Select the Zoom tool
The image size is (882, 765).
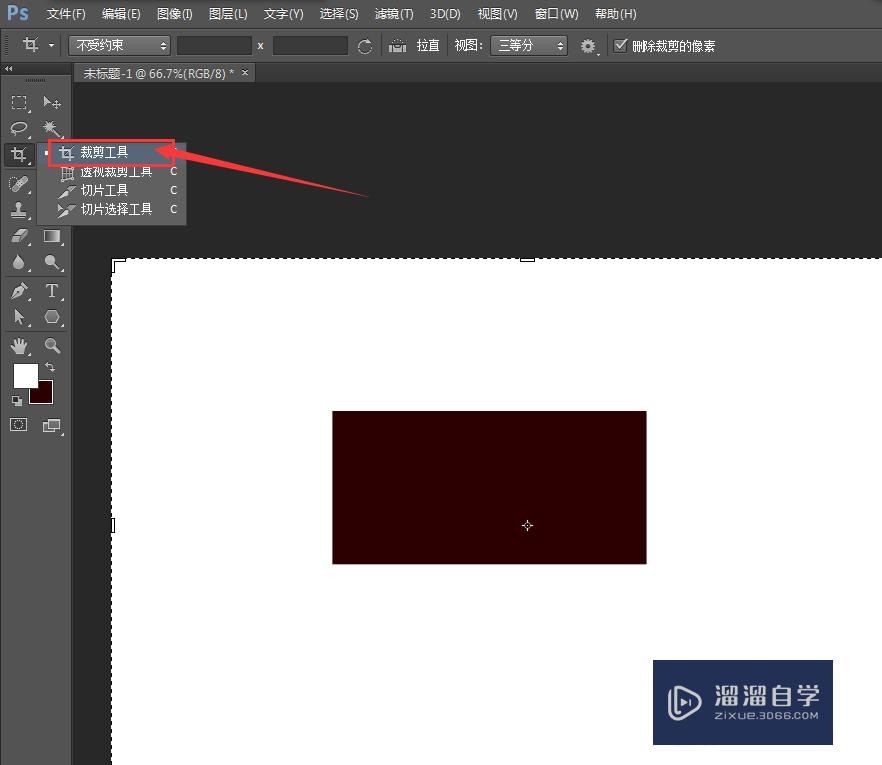click(x=52, y=345)
